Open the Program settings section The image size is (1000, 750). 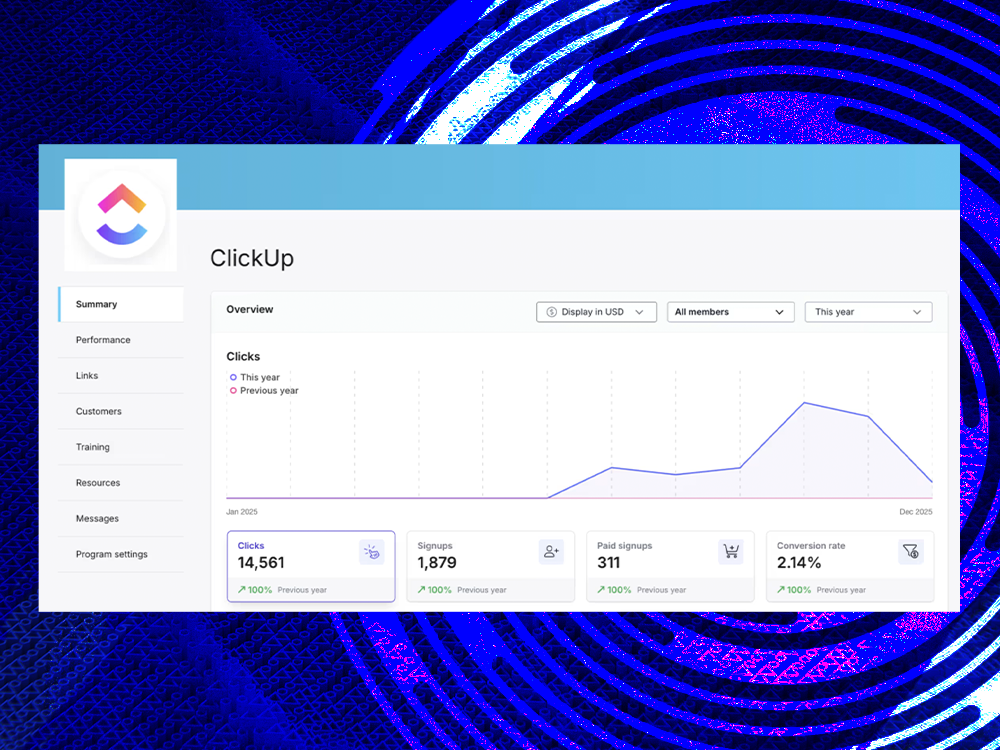[x=111, y=554]
